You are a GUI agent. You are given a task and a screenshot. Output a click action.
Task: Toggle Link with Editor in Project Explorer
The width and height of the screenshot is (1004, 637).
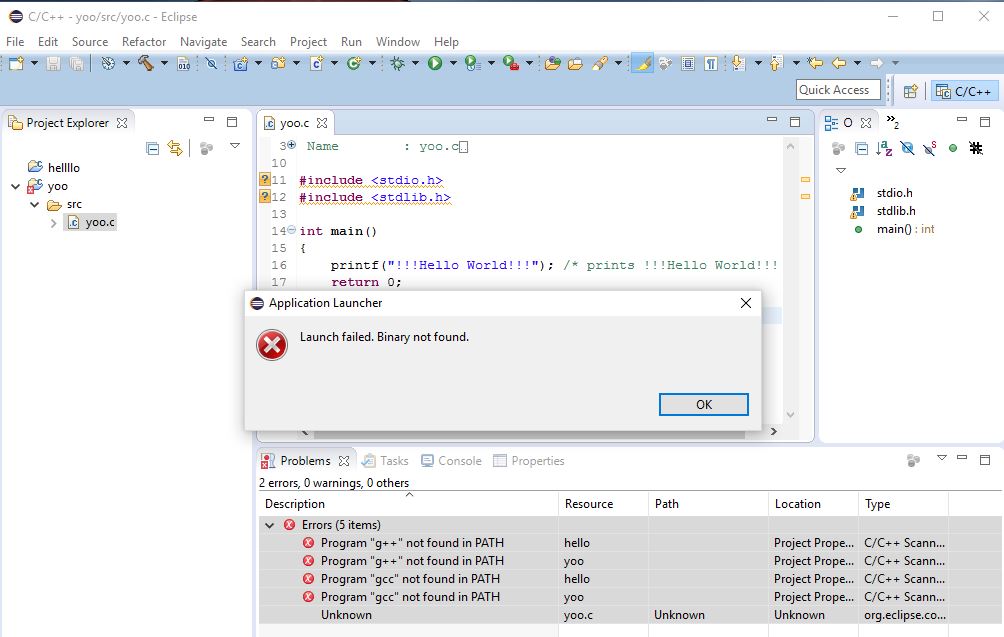pyautogui.click(x=175, y=149)
